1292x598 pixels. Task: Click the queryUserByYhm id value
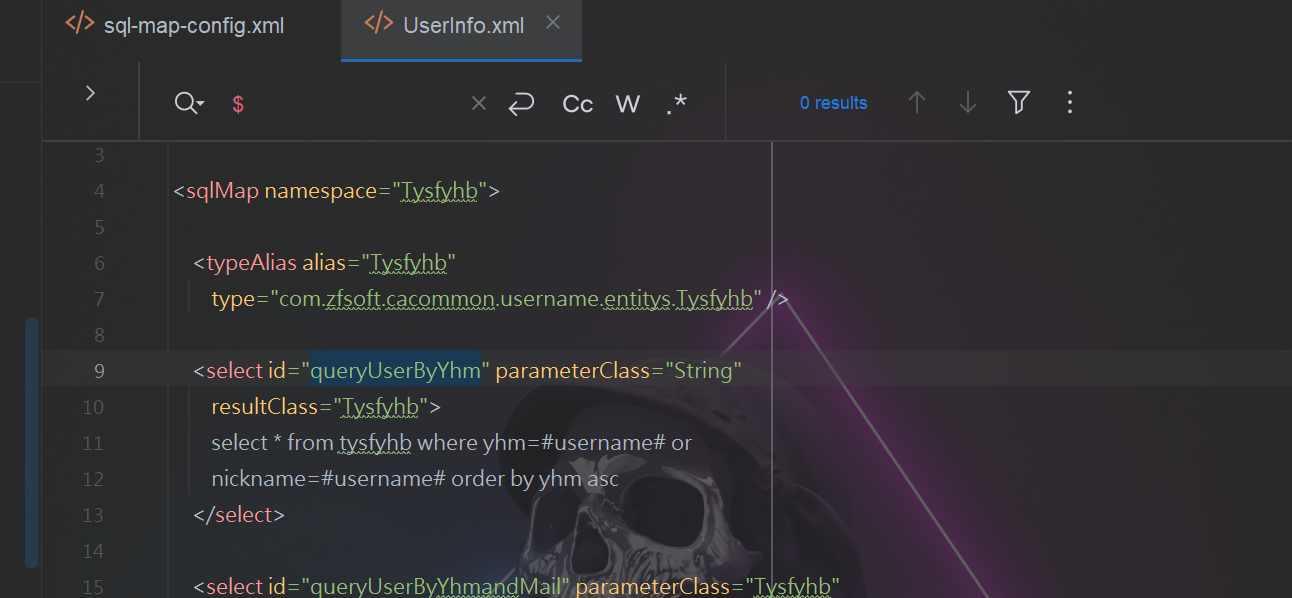396,371
